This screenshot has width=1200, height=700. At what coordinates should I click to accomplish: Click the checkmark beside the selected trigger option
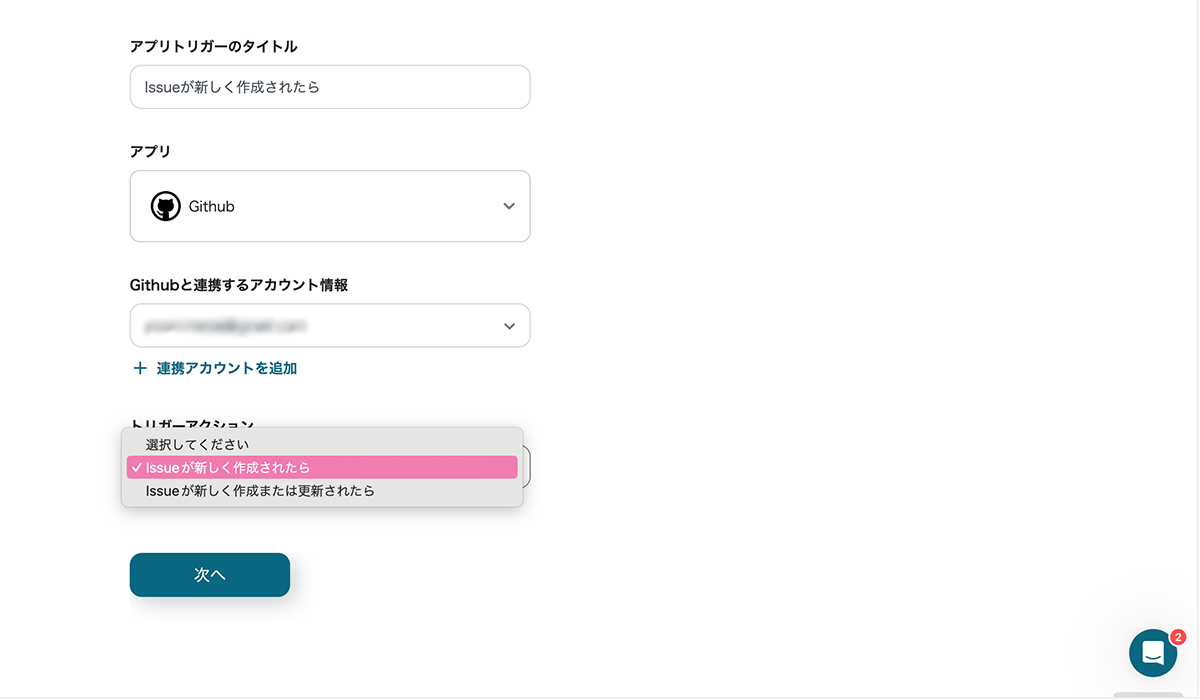pos(136,468)
